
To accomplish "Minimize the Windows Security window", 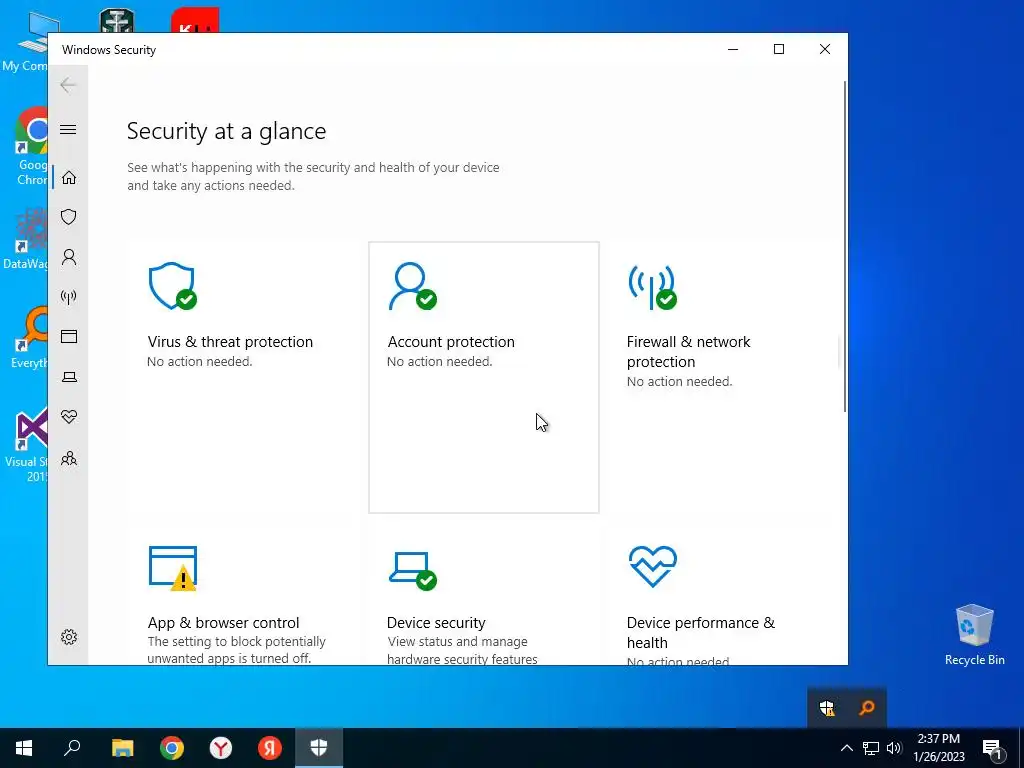I will point(733,49).
